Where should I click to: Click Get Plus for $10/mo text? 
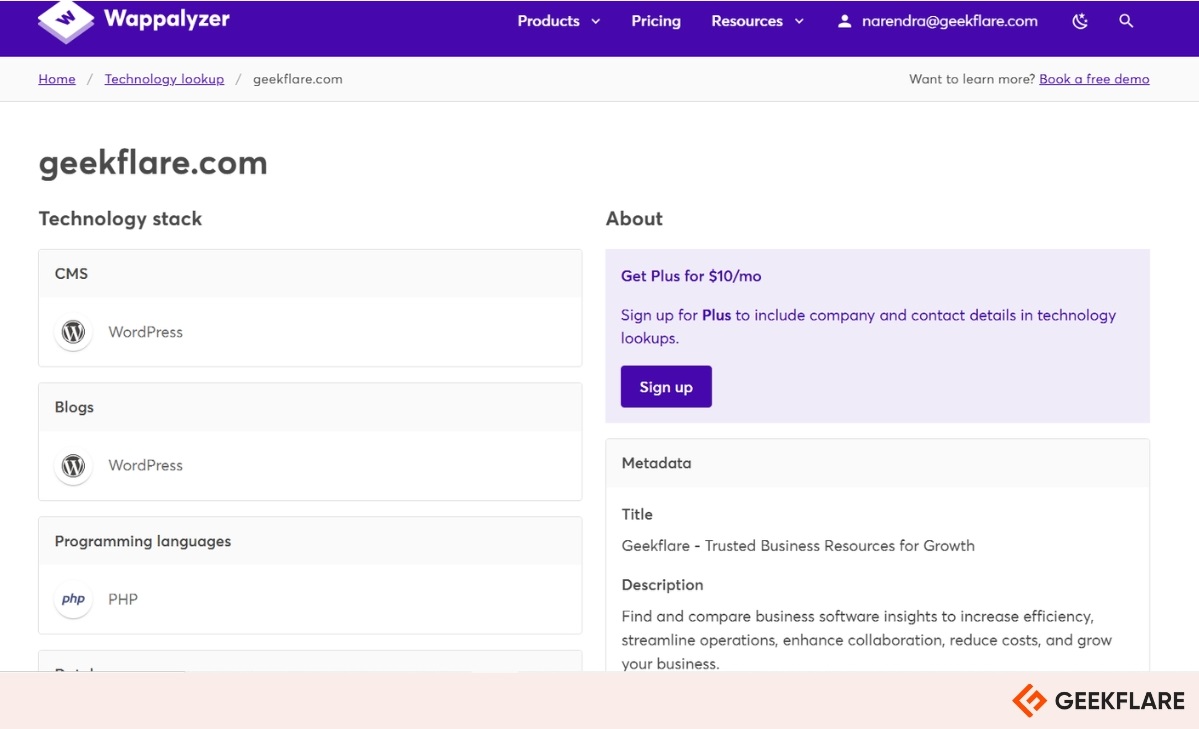coord(691,276)
